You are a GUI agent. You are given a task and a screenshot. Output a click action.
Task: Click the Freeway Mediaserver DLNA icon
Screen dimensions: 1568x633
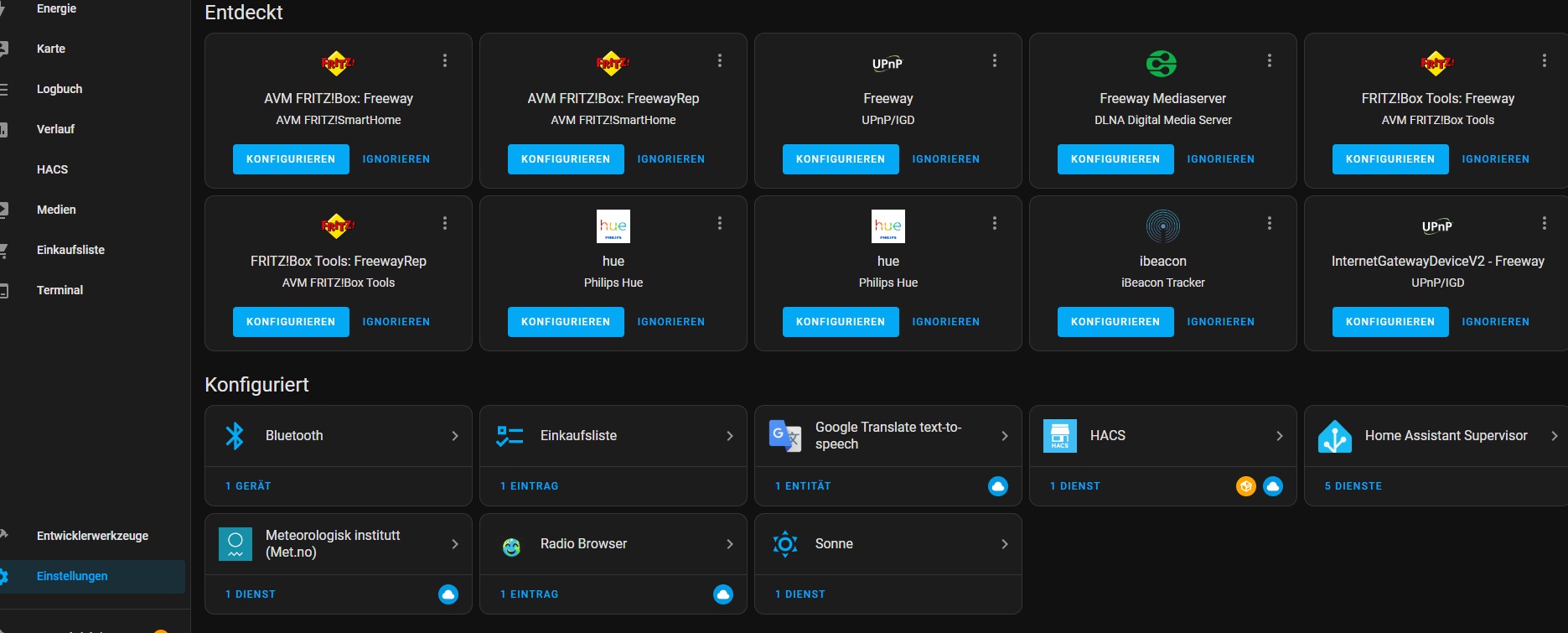coord(1162,64)
